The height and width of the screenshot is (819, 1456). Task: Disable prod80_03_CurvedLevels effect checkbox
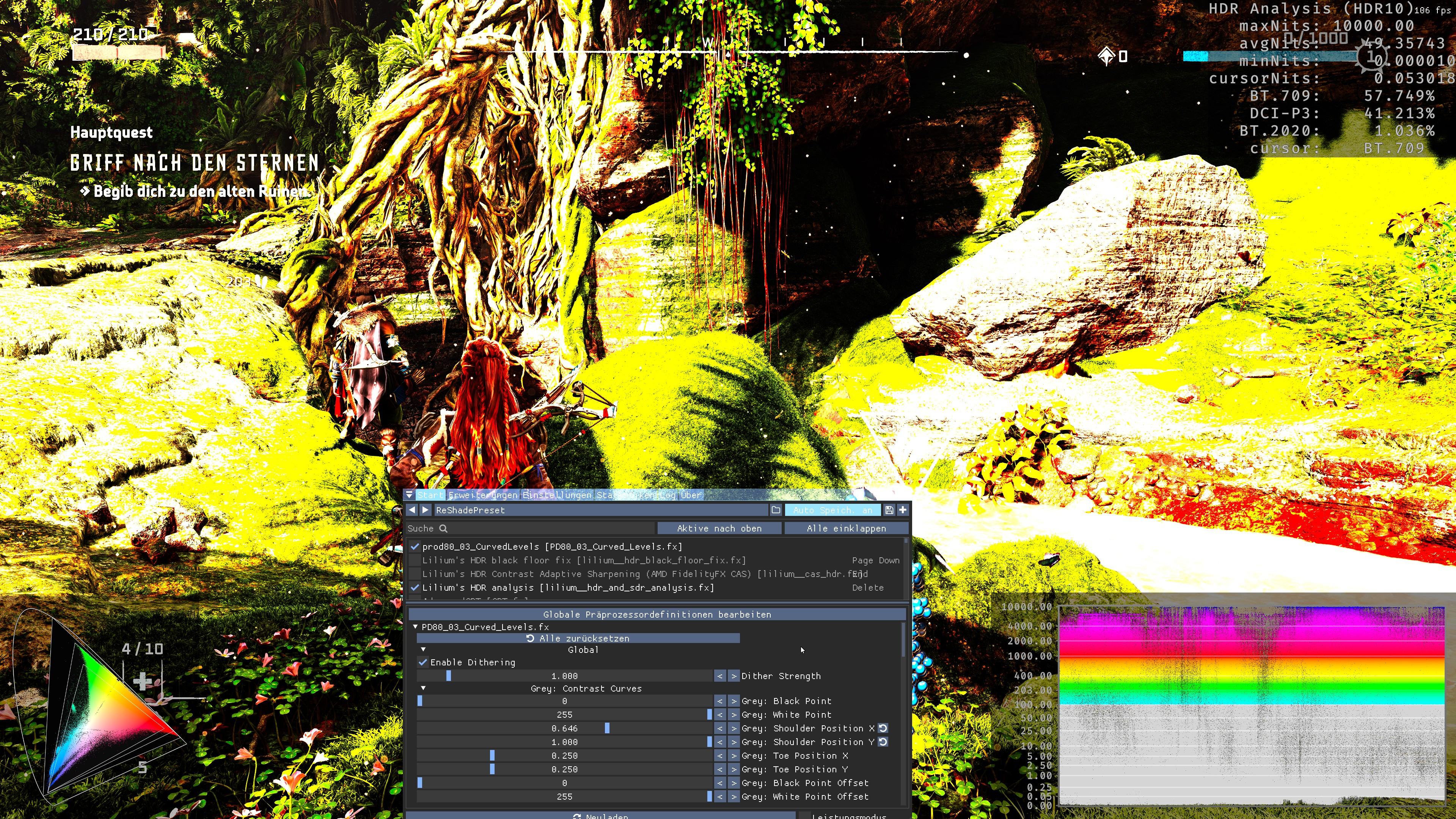pyautogui.click(x=415, y=547)
